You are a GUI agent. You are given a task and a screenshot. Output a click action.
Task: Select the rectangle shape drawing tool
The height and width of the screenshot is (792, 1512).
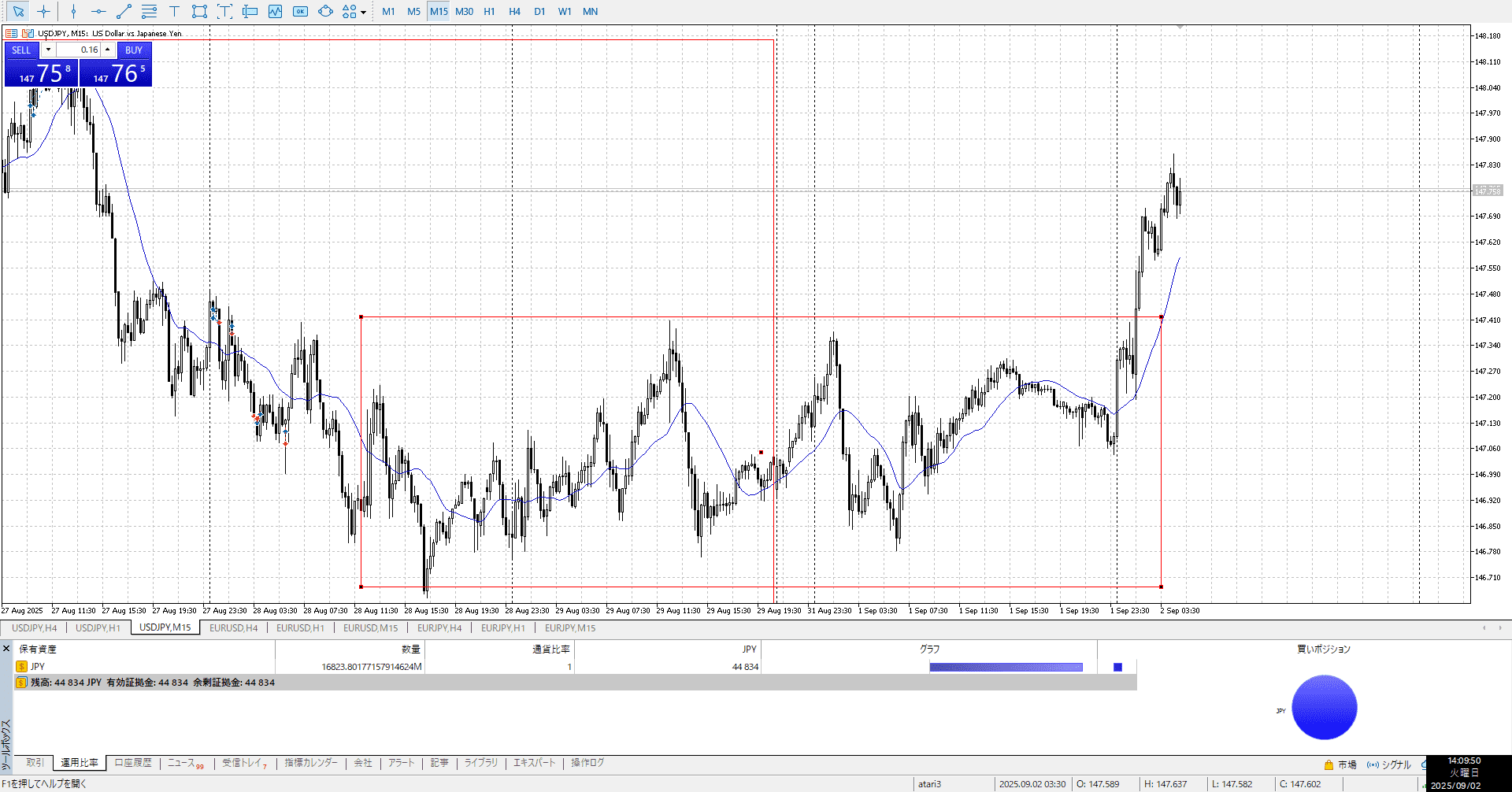click(199, 12)
